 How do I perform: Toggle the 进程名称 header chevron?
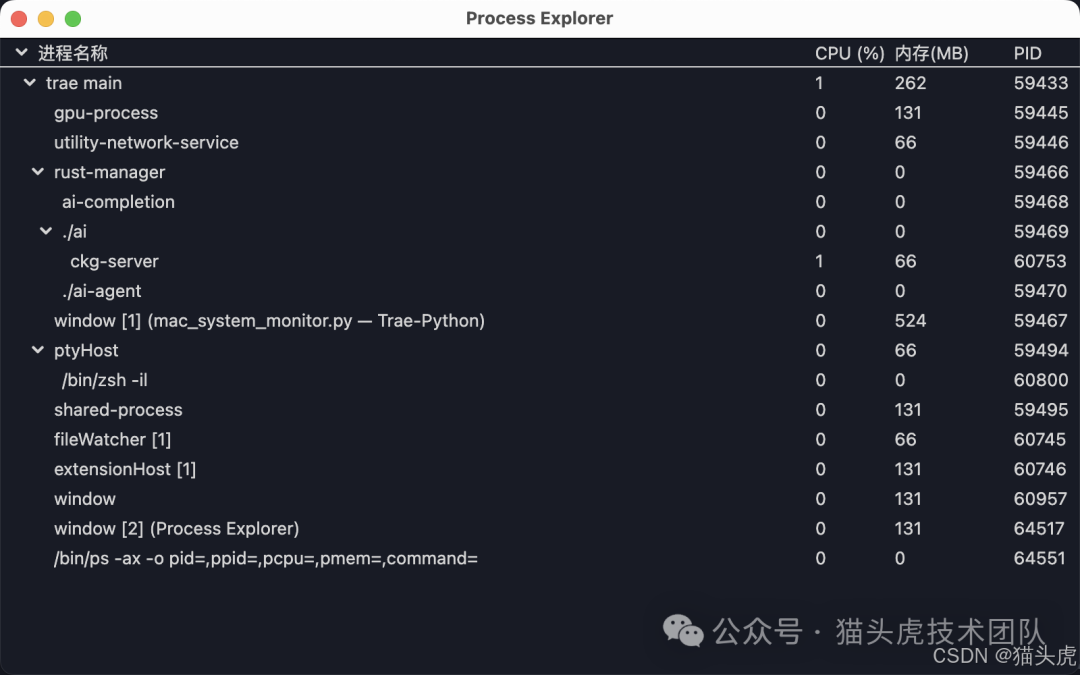click(x=21, y=53)
